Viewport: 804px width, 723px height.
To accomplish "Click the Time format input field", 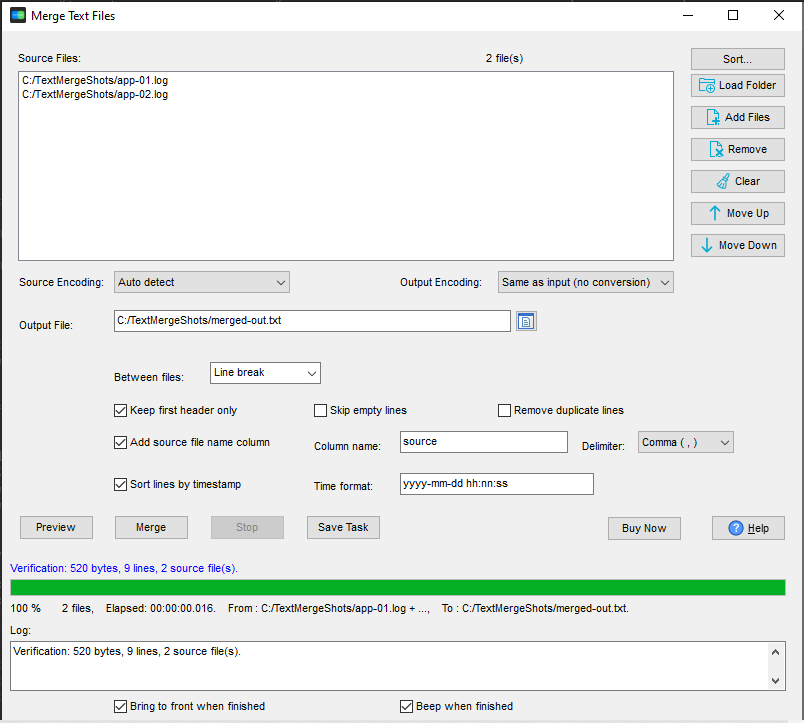I will 497,484.
